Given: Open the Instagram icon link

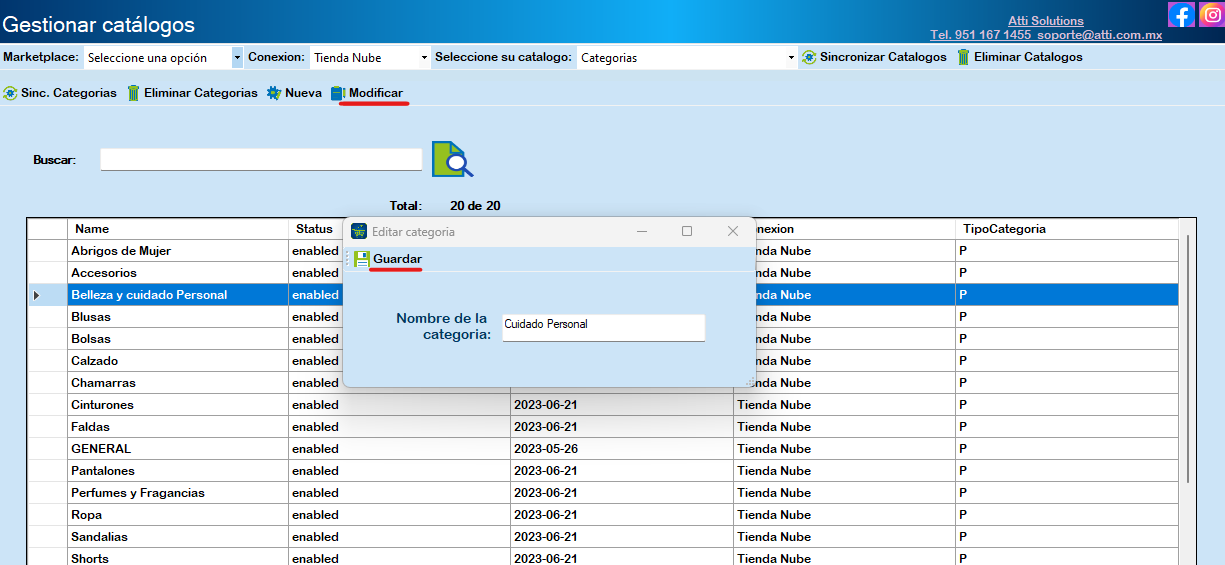Looking at the screenshot, I should coord(1211,15).
